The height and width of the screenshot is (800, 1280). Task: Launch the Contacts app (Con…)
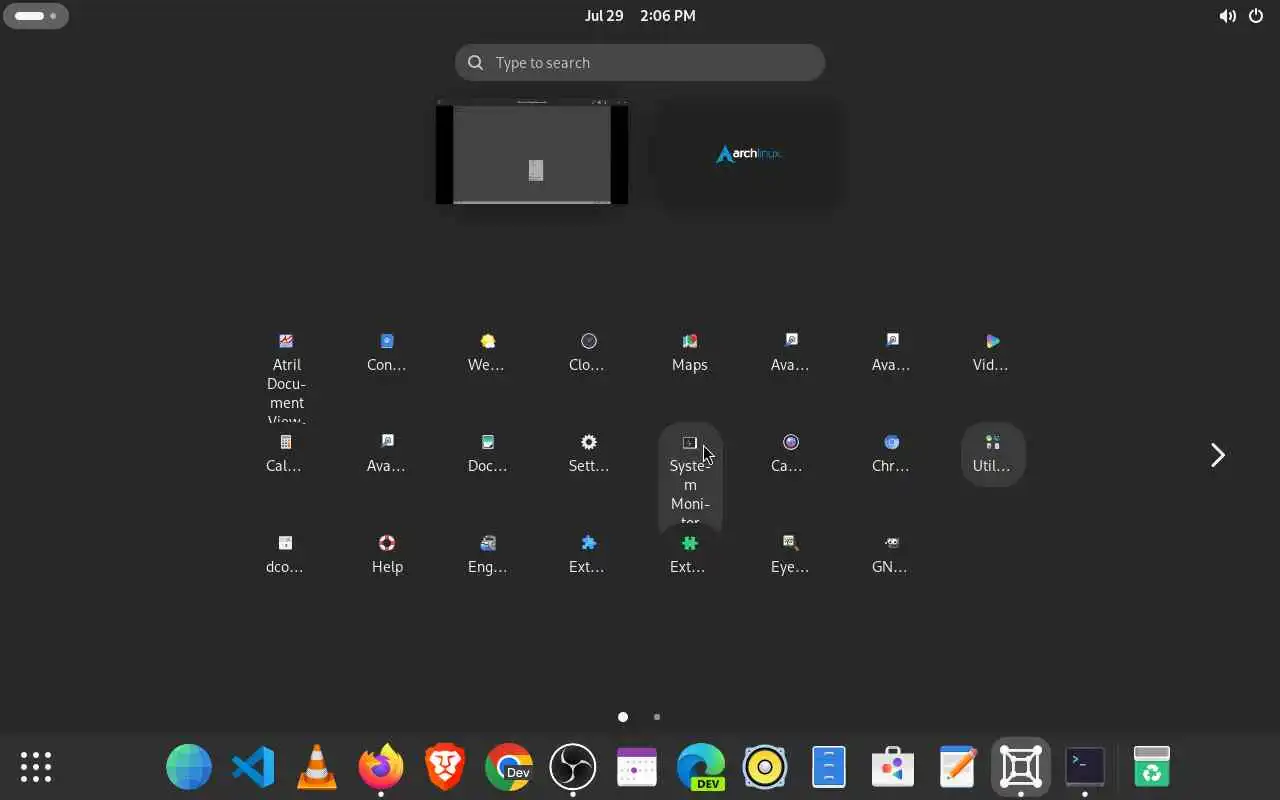pos(387,352)
